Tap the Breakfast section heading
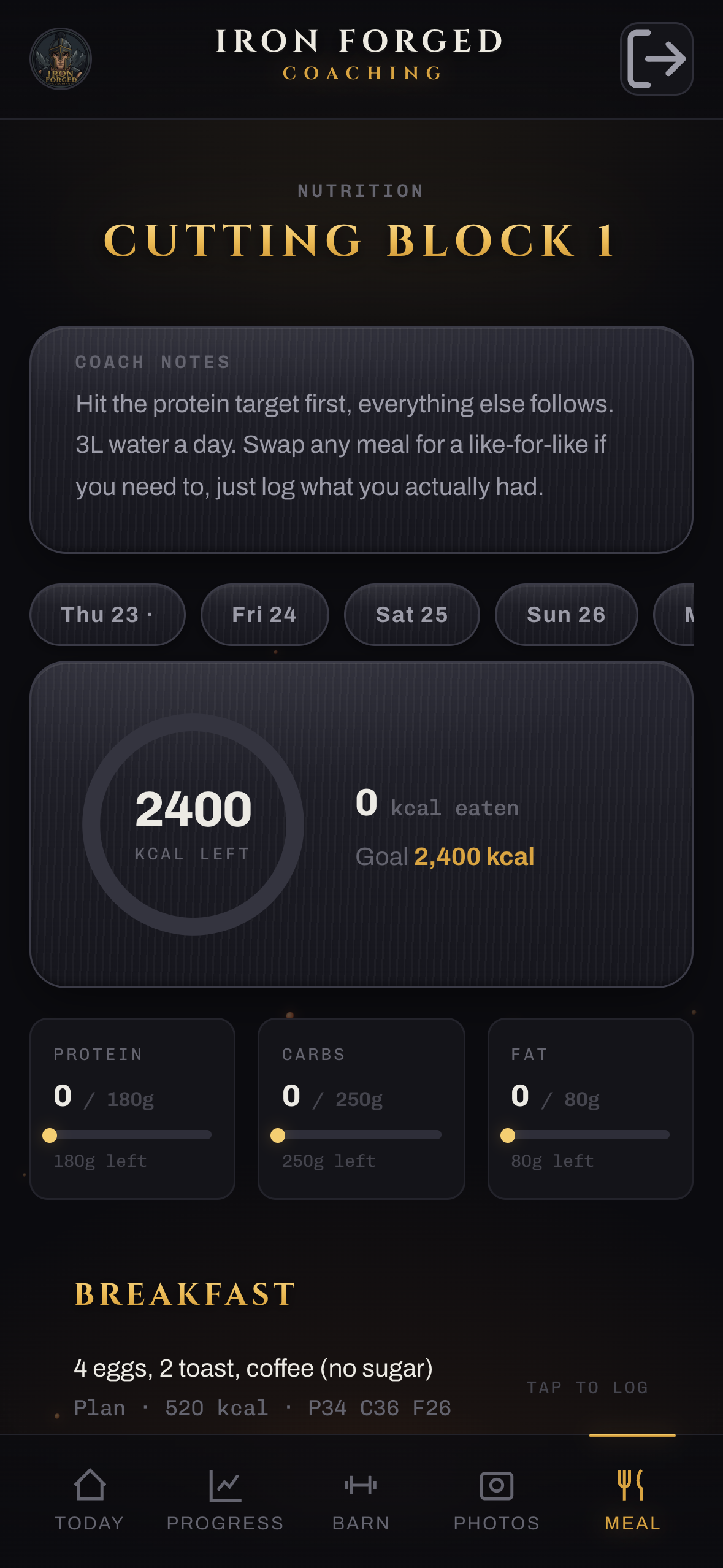Image resolution: width=723 pixels, height=1568 pixels. click(x=185, y=1294)
